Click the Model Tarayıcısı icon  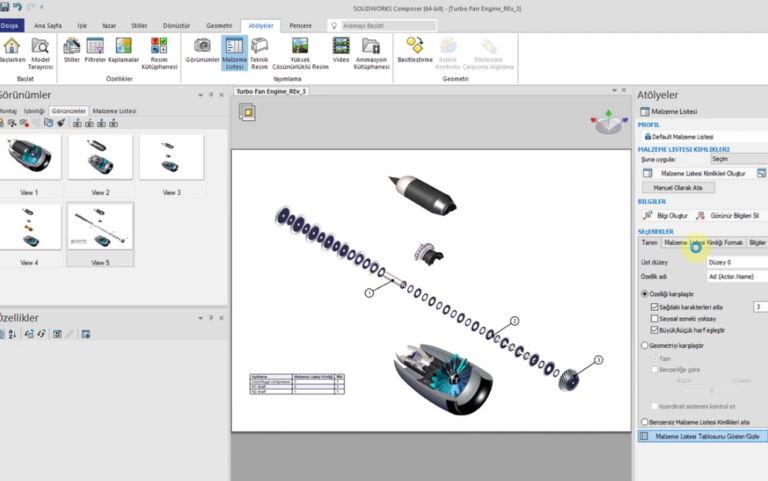[41, 50]
